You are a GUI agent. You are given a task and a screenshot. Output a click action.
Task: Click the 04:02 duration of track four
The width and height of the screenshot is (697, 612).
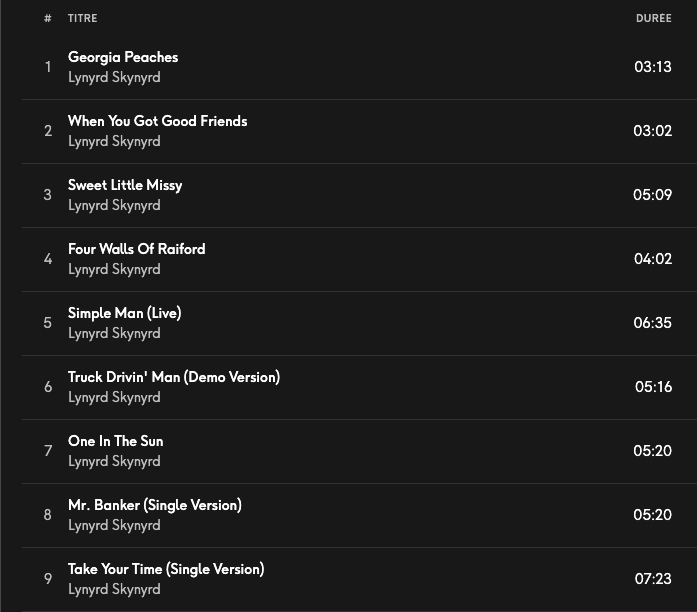[652, 259]
